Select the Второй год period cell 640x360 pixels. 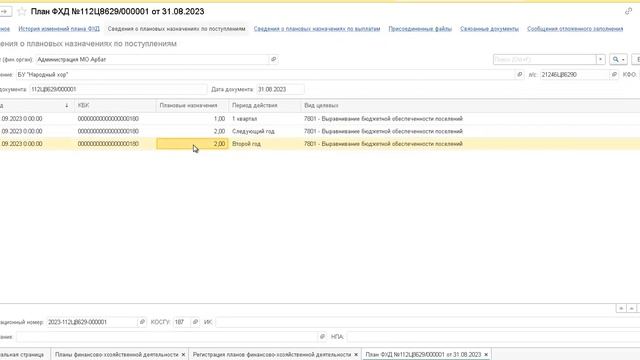[264, 144]
